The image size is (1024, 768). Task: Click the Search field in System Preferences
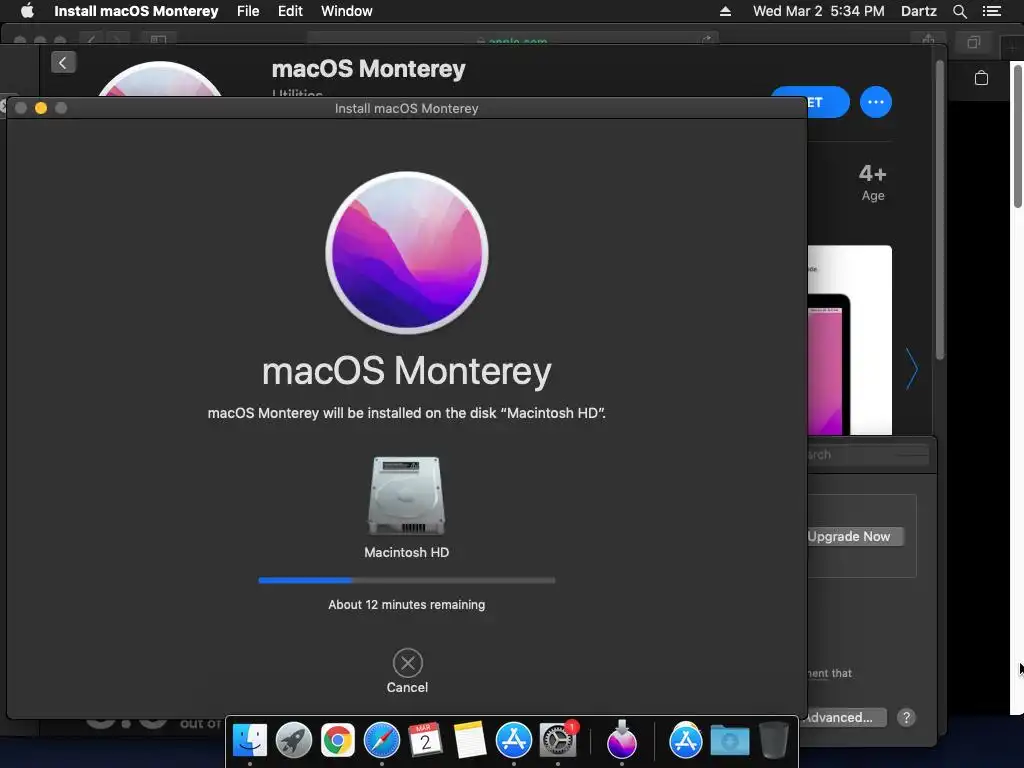coord(868,454)
